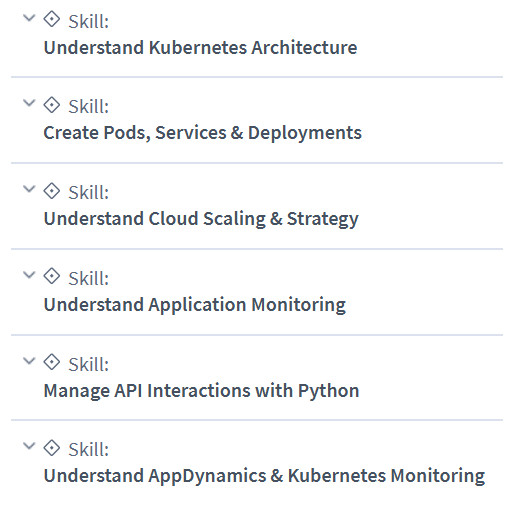Image resolution: width=514 pixels, height=506 pixels.
Task: Click the Skill: label above AppDynamics & Kubernetes
Action: [x=89, y=450]
